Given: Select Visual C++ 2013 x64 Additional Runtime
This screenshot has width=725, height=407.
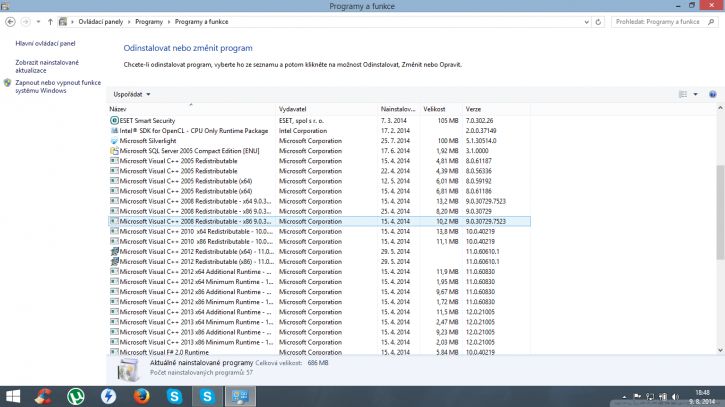Looking at the screenshot, I should pyautogui.click(x=319, y=312).
